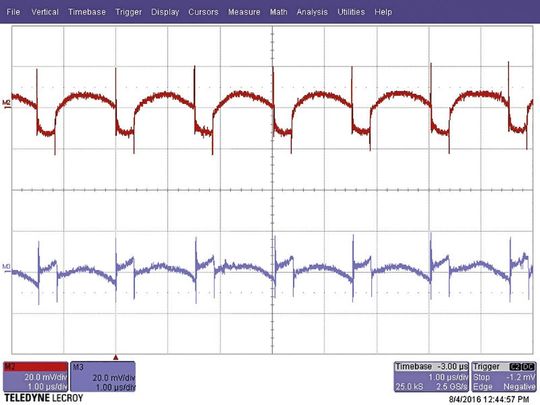Click the blue M3 trace label at grid's left edge
Screen dimensions: 540x405
7,267
